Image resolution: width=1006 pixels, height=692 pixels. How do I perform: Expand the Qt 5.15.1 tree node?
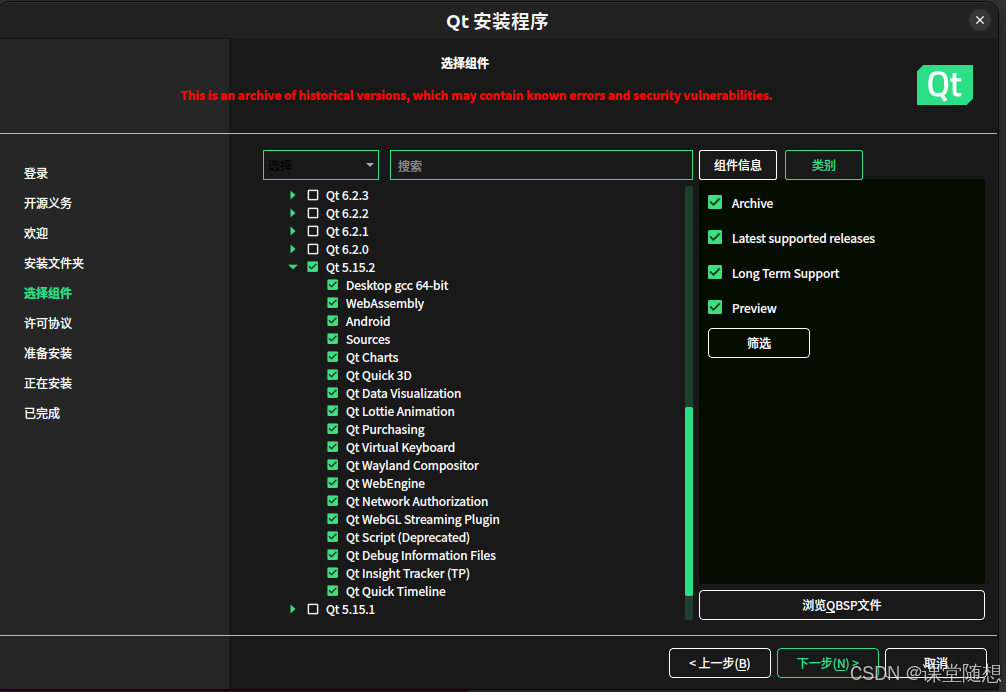293,609
